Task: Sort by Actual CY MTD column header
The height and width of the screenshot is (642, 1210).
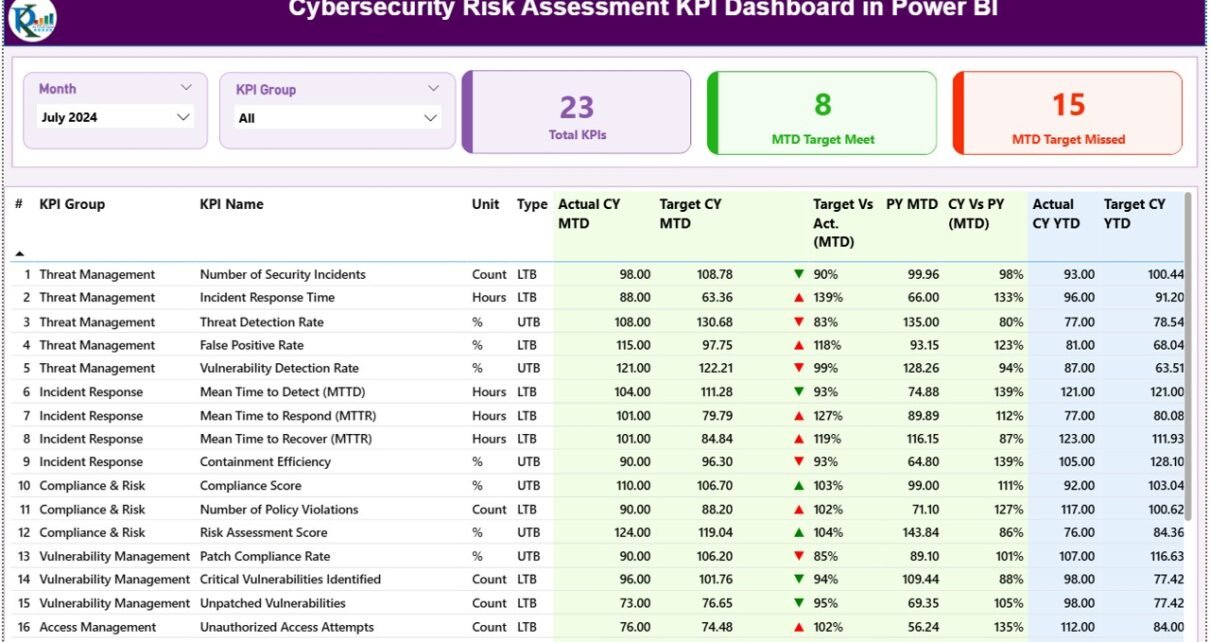Action: tap(589, 213)
